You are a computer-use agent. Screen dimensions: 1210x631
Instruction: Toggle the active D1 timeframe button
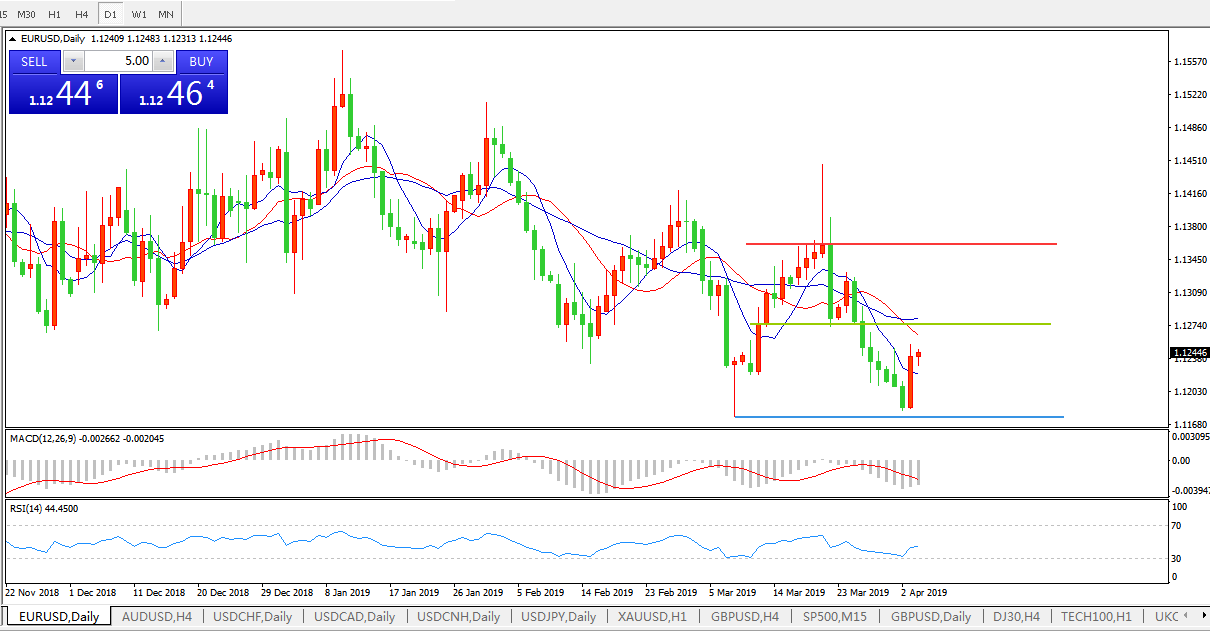tap(110, 14)
